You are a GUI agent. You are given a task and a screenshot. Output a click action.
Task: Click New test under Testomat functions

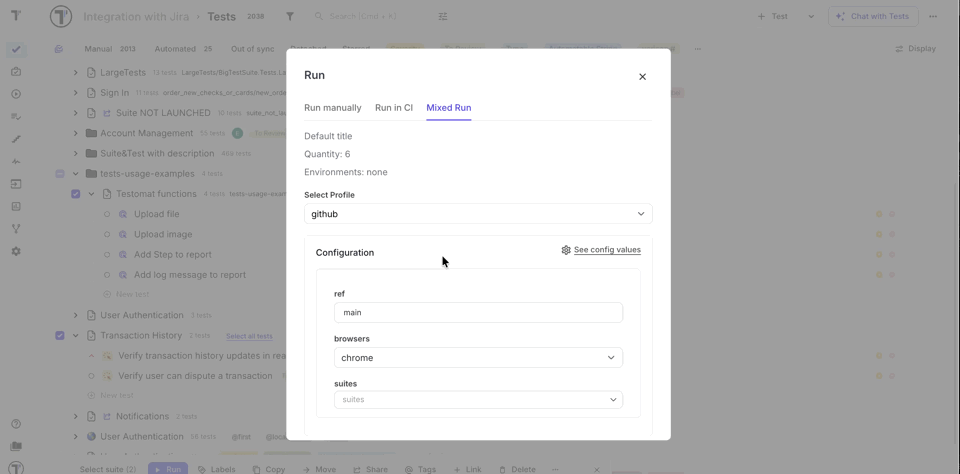[x=127, y=294]
